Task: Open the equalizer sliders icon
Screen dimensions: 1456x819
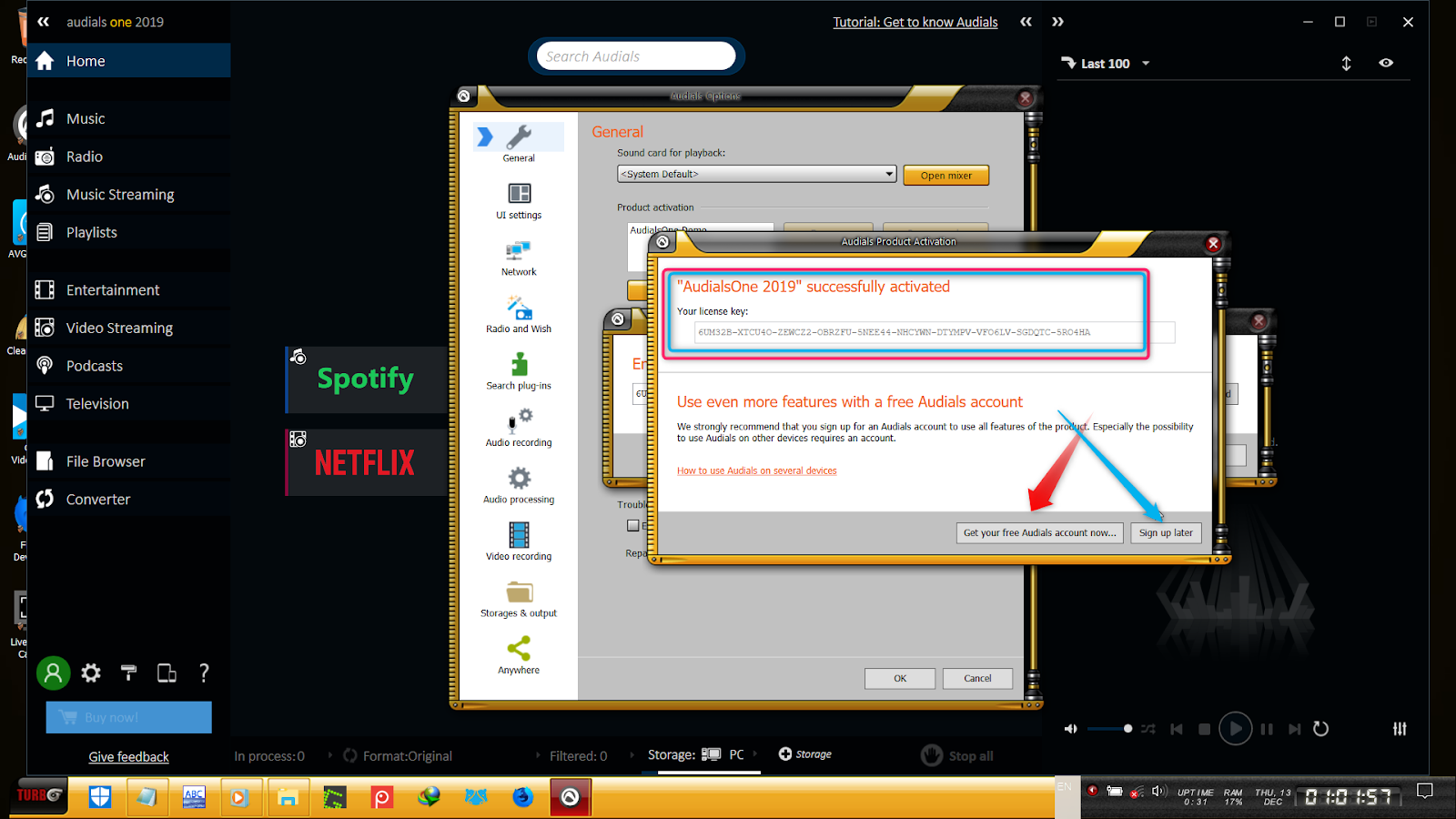Action: 1400,729
